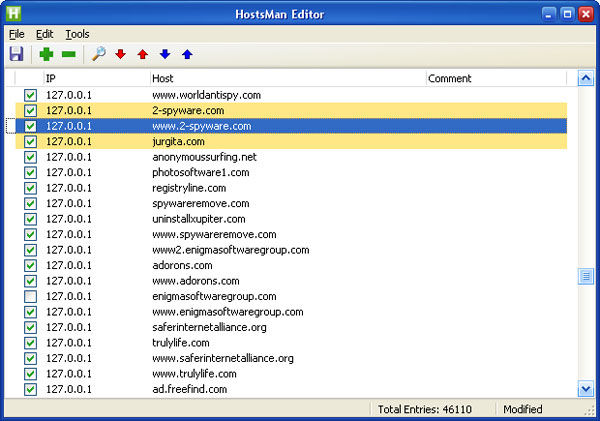Add a new entry with green plus icon
The image size is (600, 421).
[x=46, y=54]
